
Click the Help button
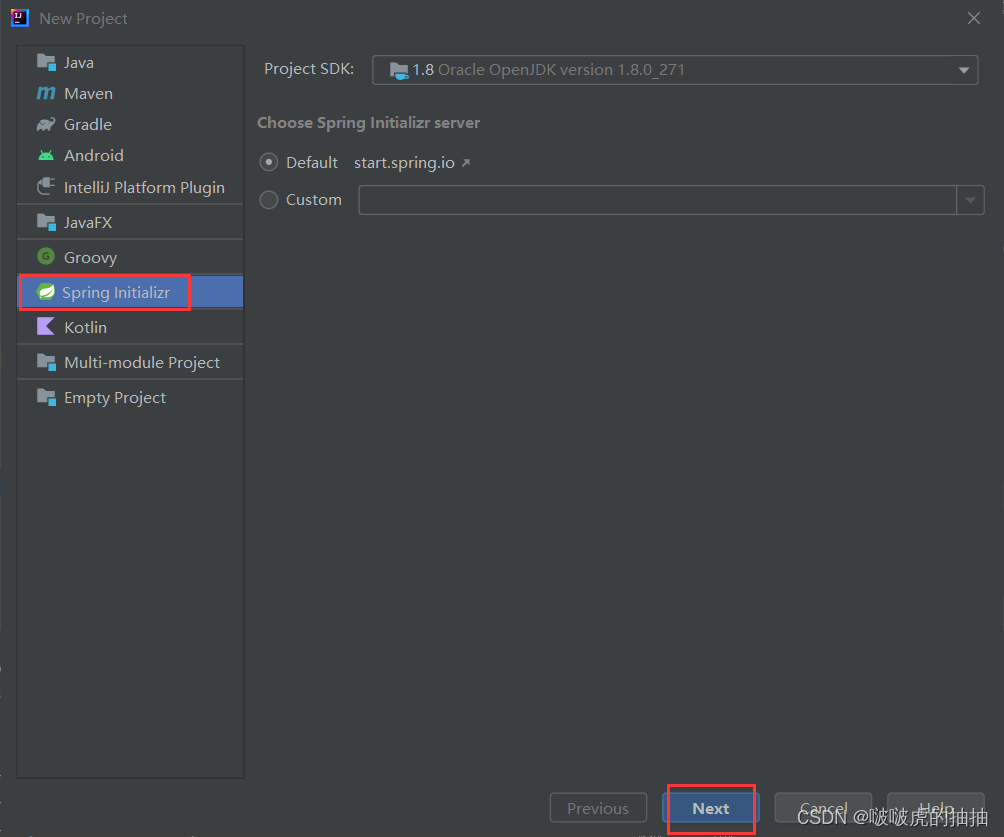pos(935,808)
